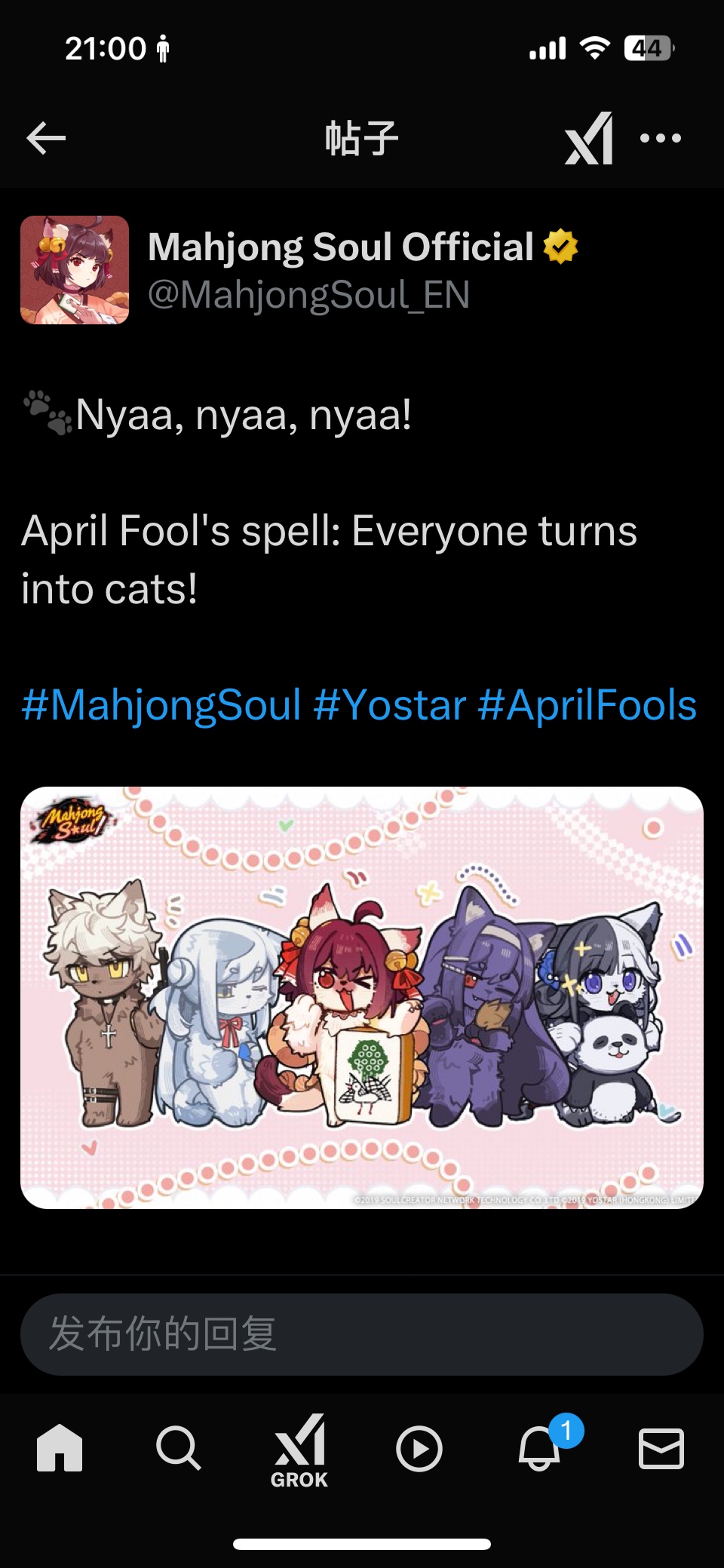View the cat characters tweet image

pyautogui.click(x=362, y=998)
